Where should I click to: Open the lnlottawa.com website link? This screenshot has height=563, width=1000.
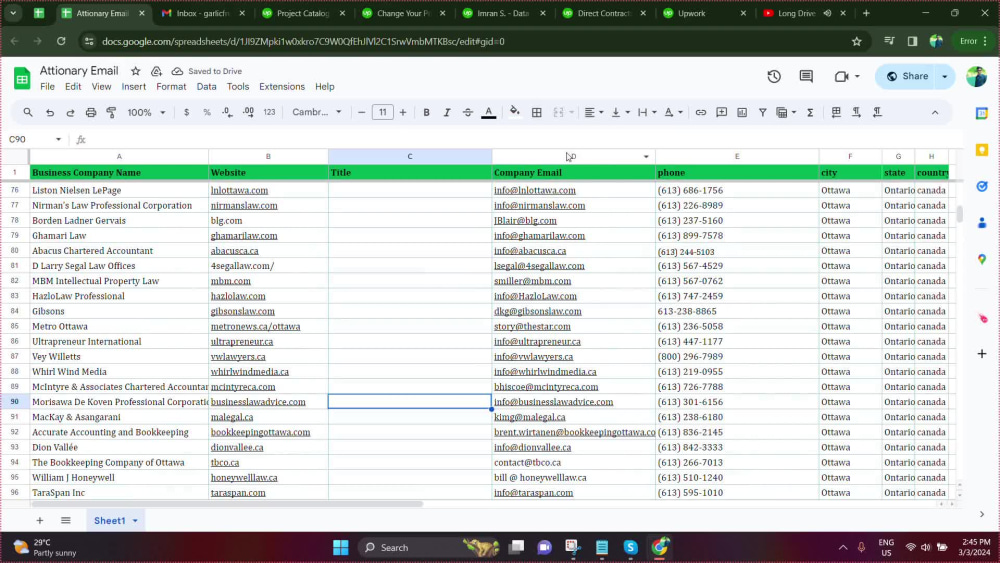point(239,191)
